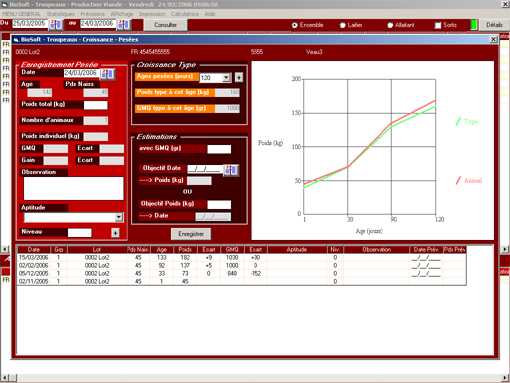
Task: Select the Ensemble radio option
Action: click(x=294, y=25)
